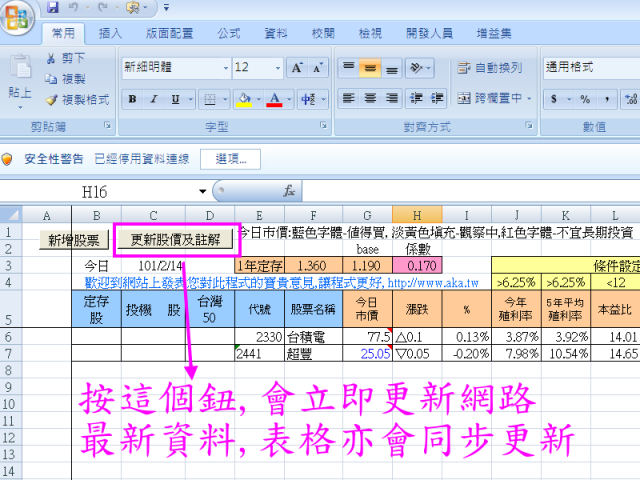
Task: Align text to the left
Action: pos(349,98)
